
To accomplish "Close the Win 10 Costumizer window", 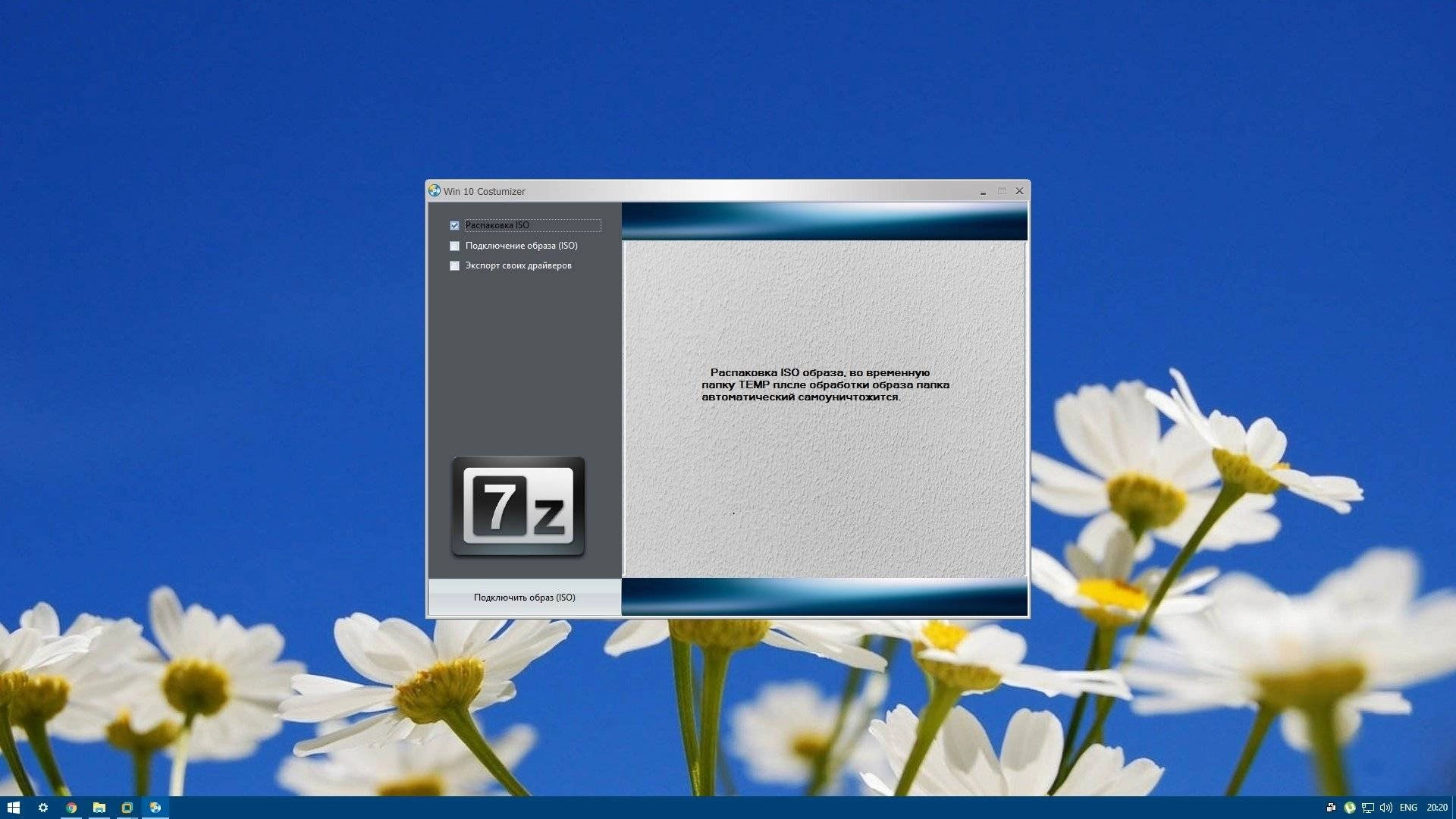I will (x=1019, y=191).
